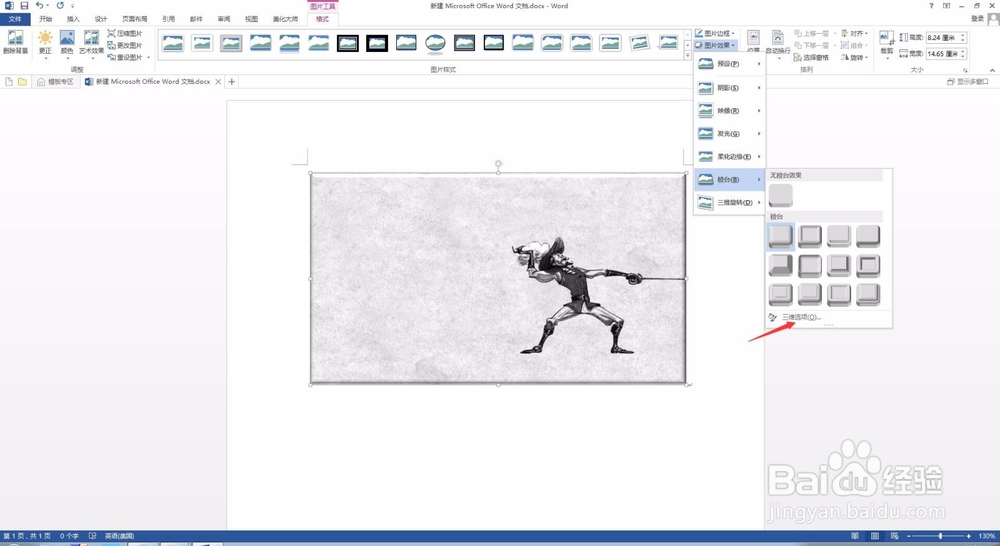Undo the last action in quick access toolbar
Viewport: 1000px width, 546px height.
(x=39, y=6)
